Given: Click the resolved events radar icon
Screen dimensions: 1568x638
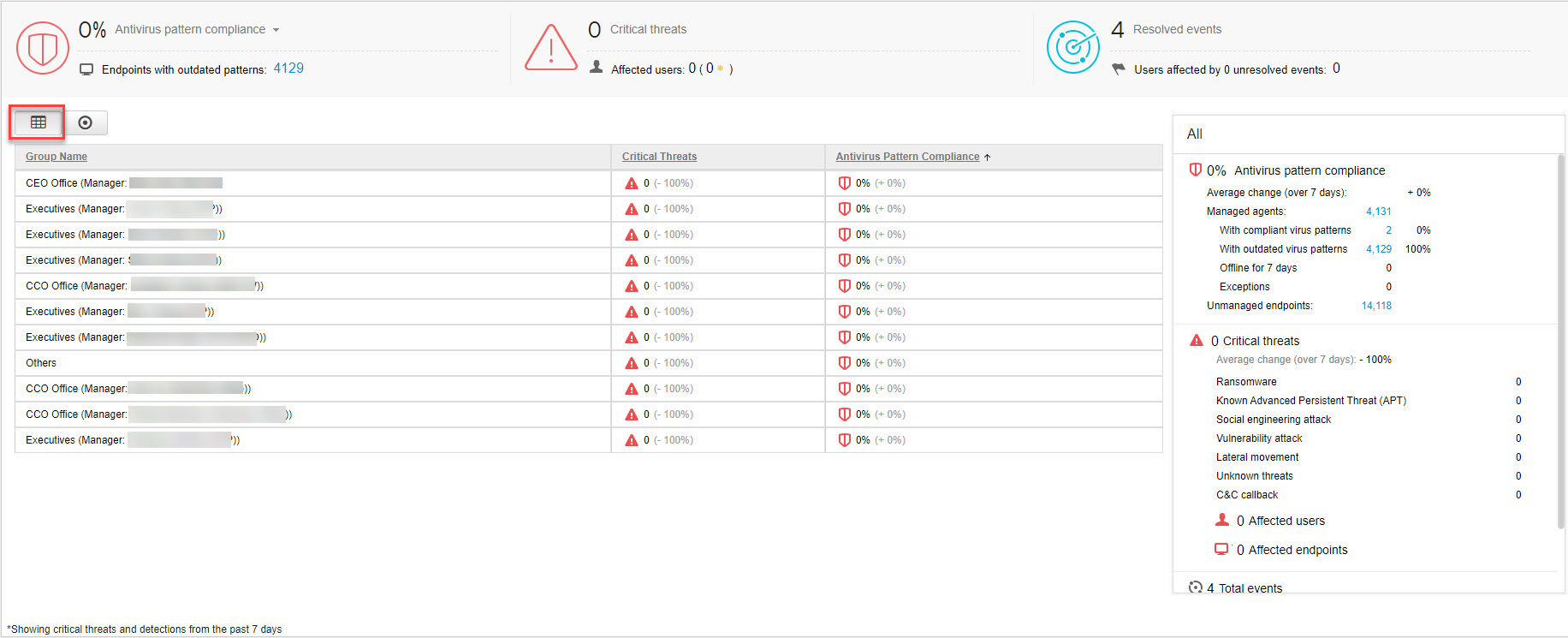Looking at the screenshot, I should coord(1072,47).
